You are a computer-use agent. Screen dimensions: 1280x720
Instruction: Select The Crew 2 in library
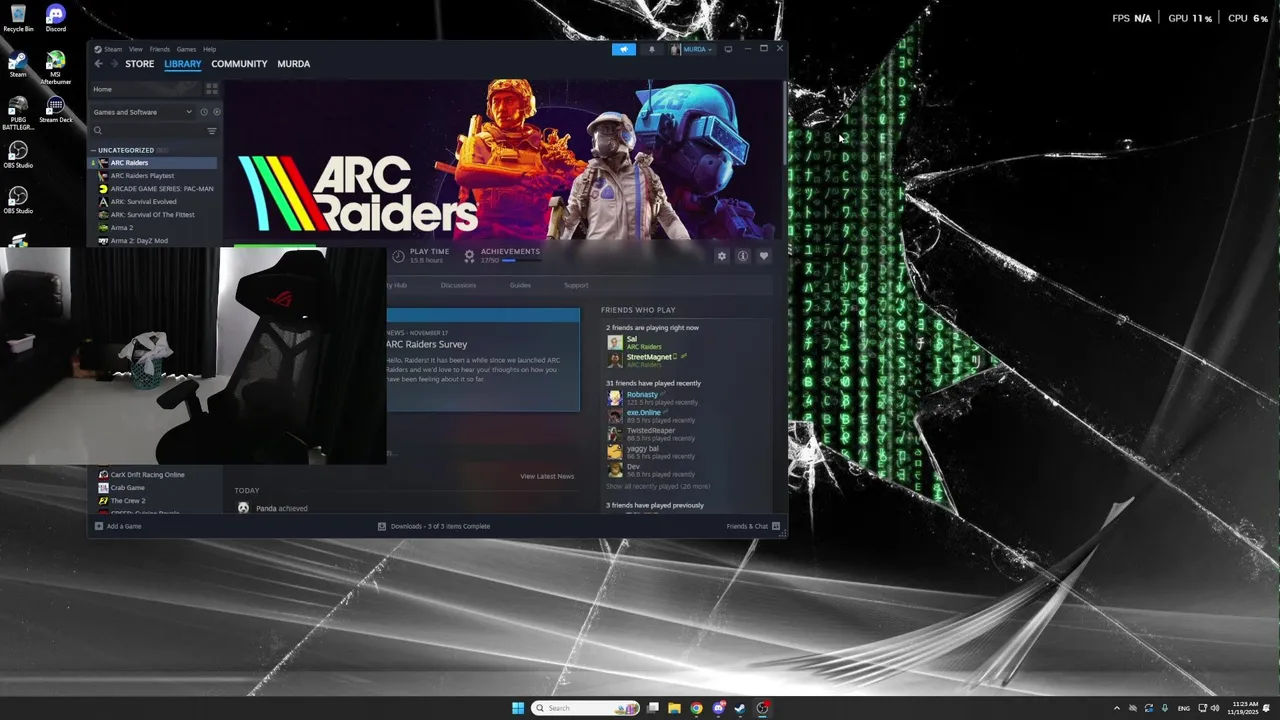[x=128, y=501]
